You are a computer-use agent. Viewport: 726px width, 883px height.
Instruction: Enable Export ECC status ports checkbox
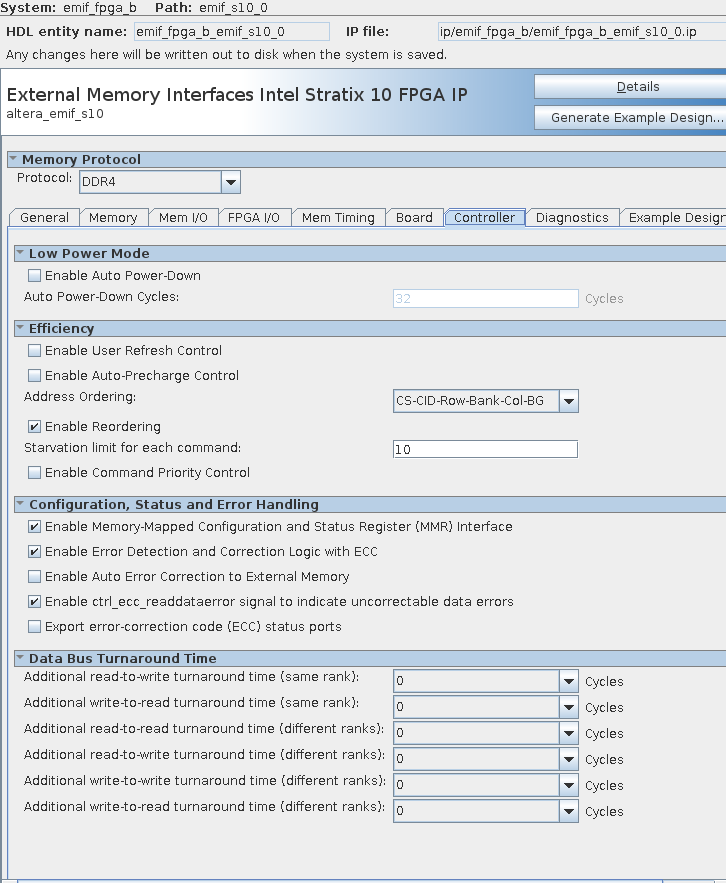click(34, 626)
